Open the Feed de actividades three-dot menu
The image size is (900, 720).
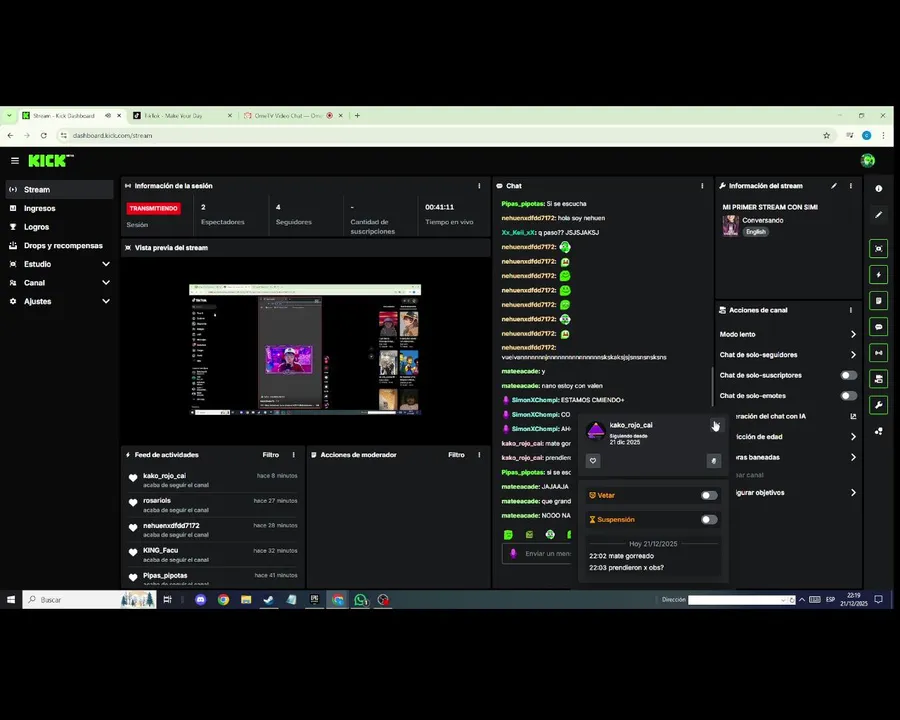tap(293, 455)
